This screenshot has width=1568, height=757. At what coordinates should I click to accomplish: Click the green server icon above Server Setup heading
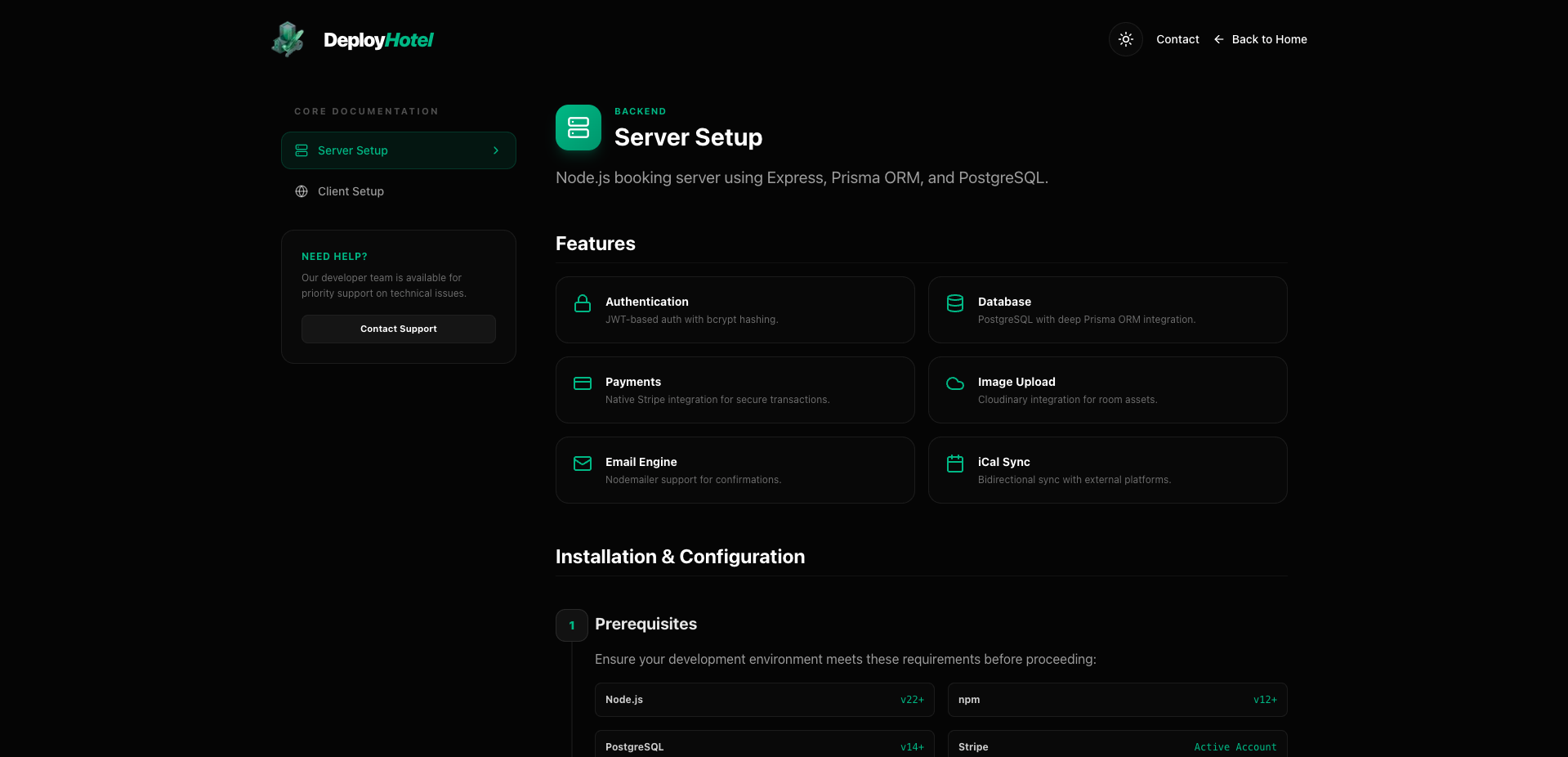tap(578, 128)
